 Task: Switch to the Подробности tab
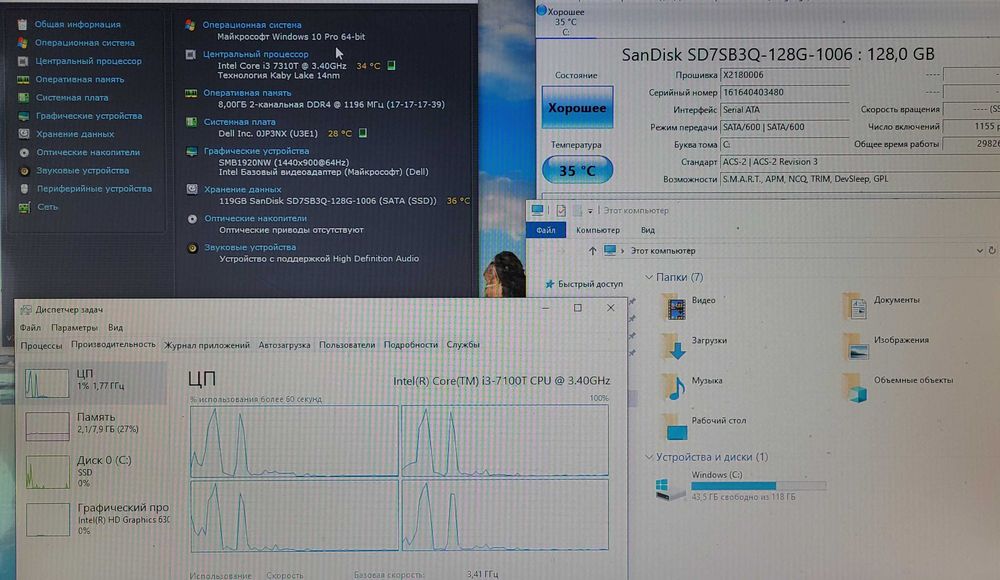click(411, 345)
